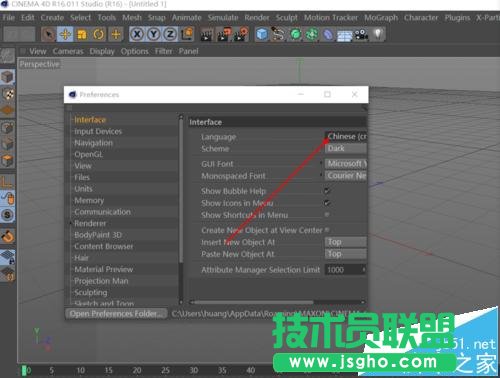The height and width of the screenshot is (378, 500).
Task: Open the viewport Display menu
Action: [x=102, y=51]
